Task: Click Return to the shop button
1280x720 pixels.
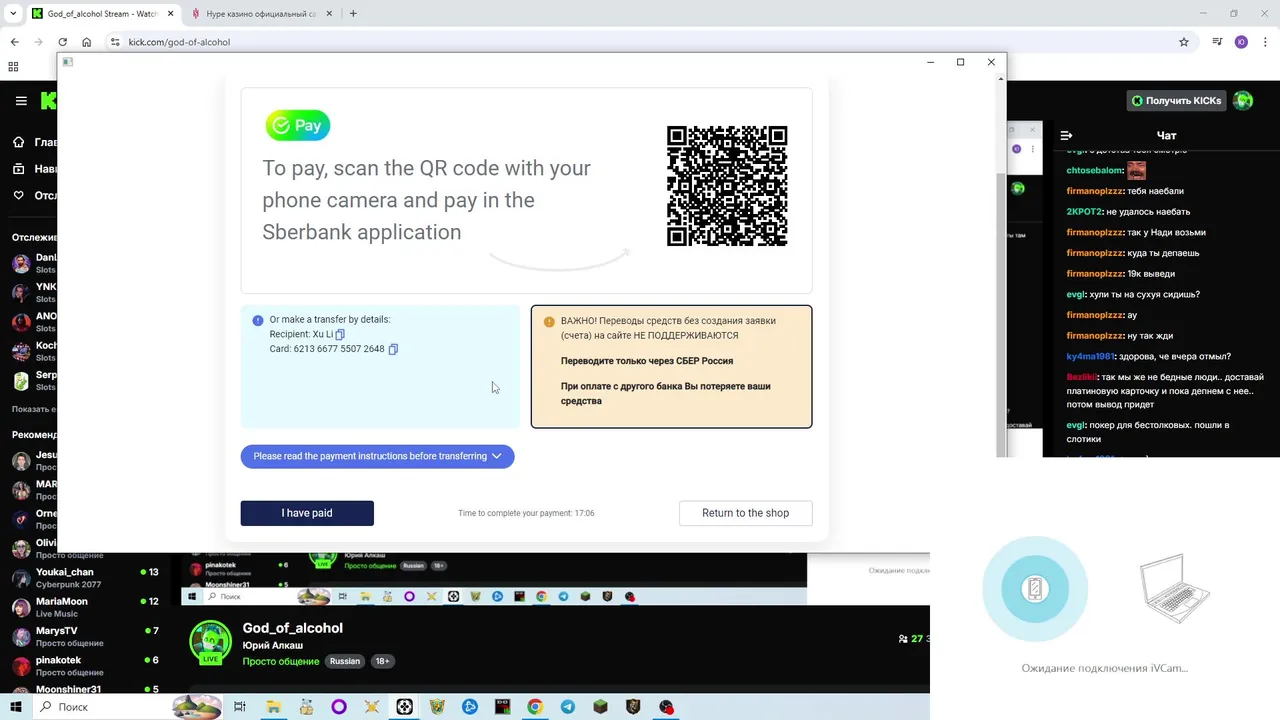Action: click(745, 513)
